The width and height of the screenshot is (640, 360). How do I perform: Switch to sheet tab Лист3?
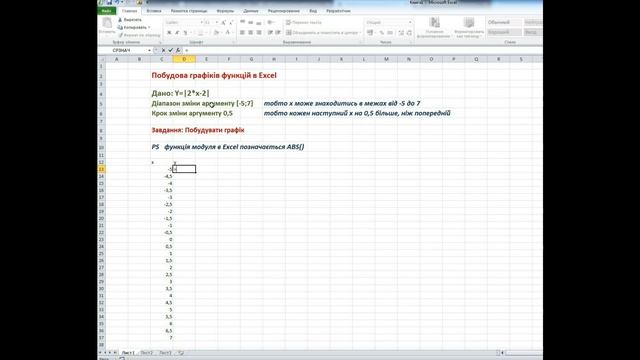(165, 353)
